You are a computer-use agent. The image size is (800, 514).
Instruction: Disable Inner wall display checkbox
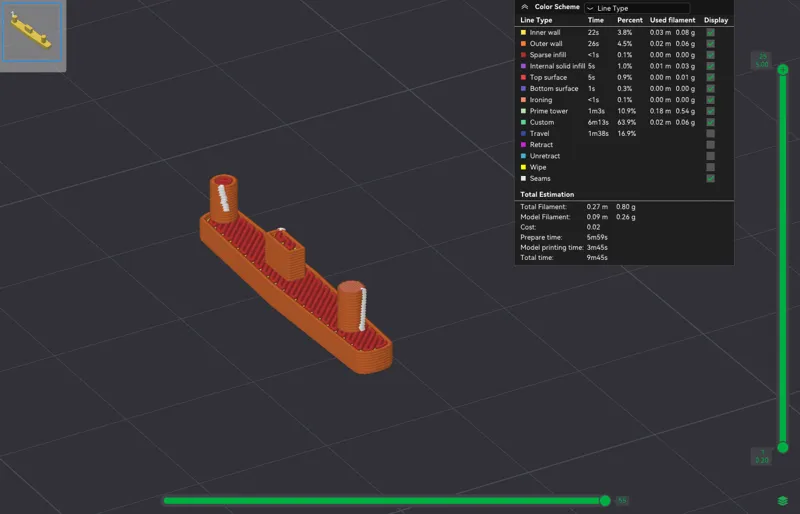[710, 33]
